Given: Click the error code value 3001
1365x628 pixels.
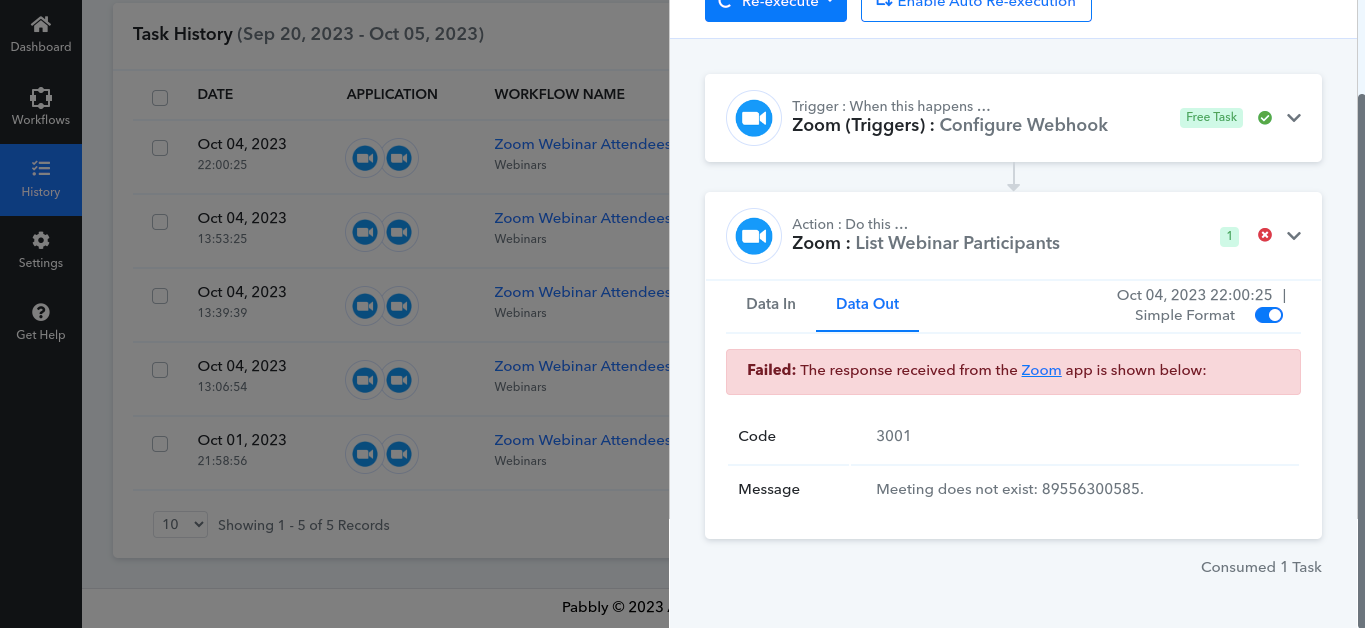Looking at the screenshot, I should (893, 436).
